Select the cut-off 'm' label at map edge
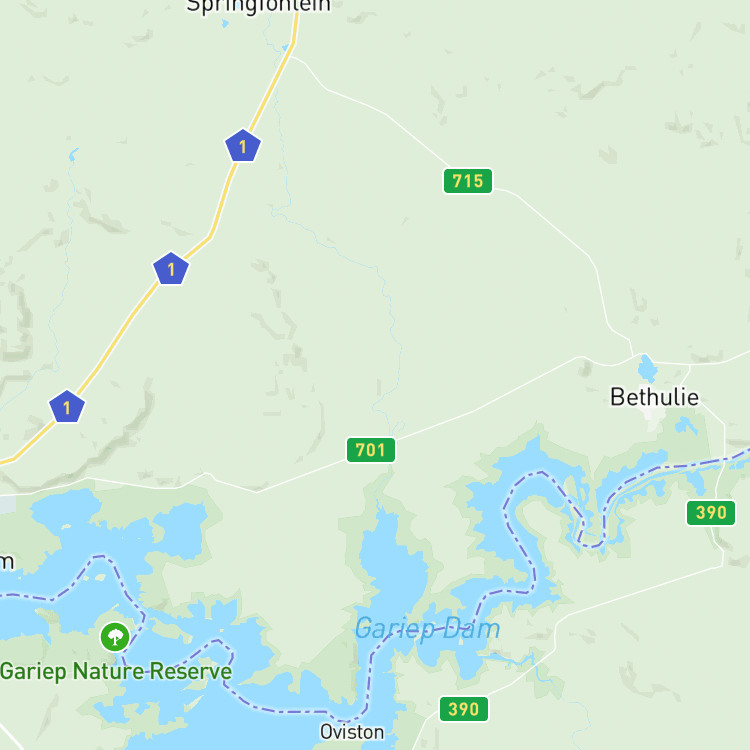This screenshot has height=750, width=750. coord(7,562)
